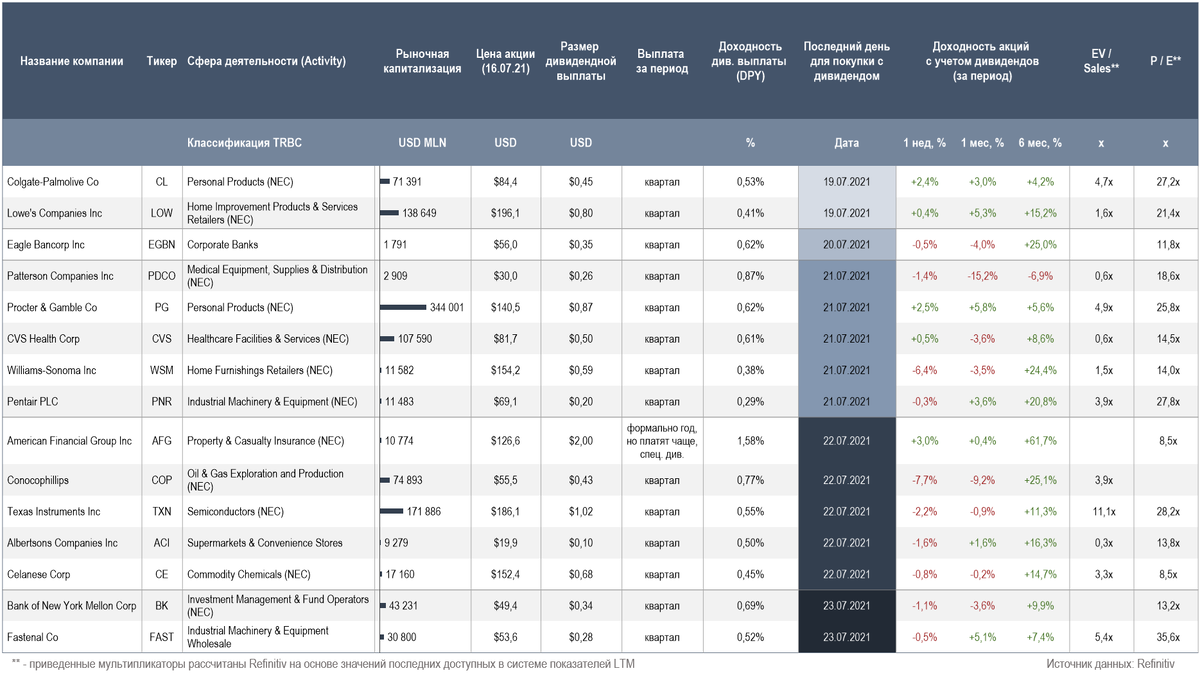Click 'Цена акции (16.07.21)' header
Screen dimensions: 1200x673
[505, 61]
